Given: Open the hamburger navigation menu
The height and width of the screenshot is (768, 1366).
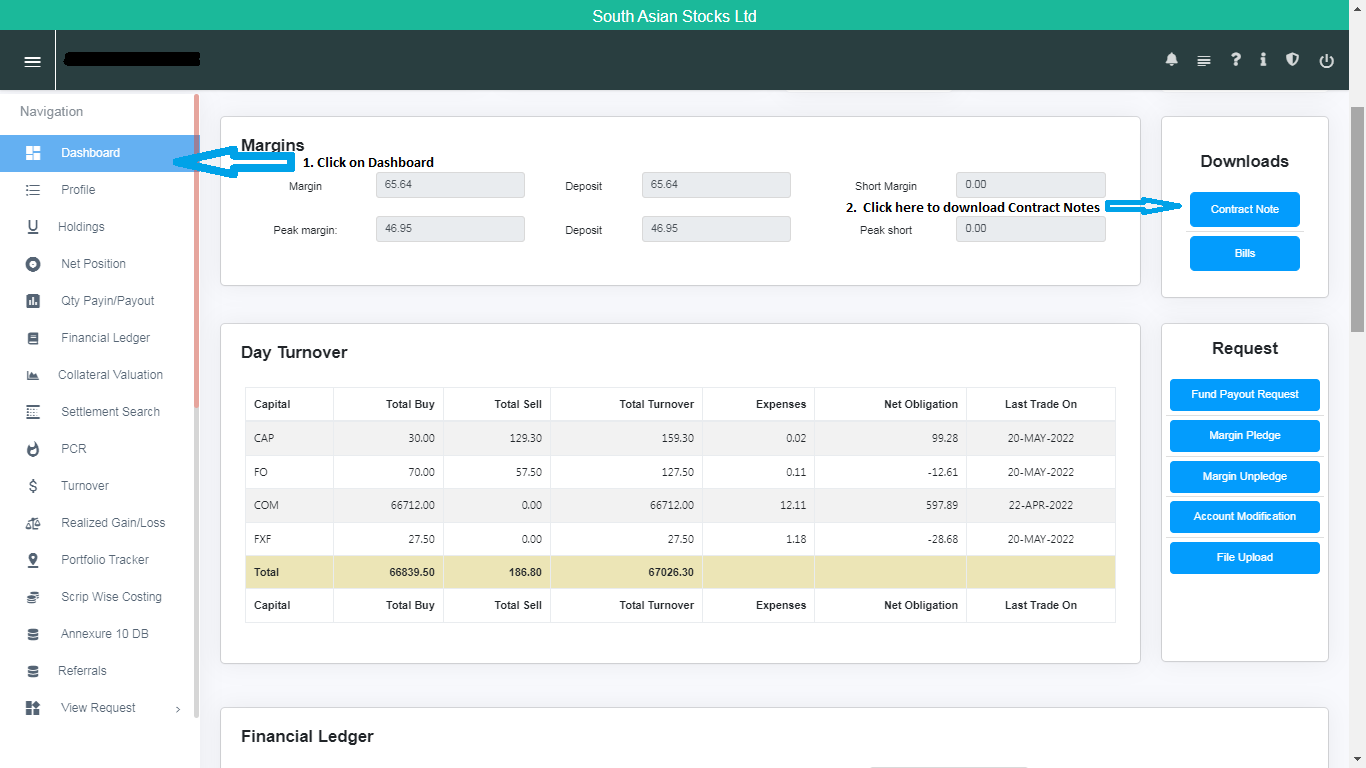Looking at the screenshot, I should (32, 61).
